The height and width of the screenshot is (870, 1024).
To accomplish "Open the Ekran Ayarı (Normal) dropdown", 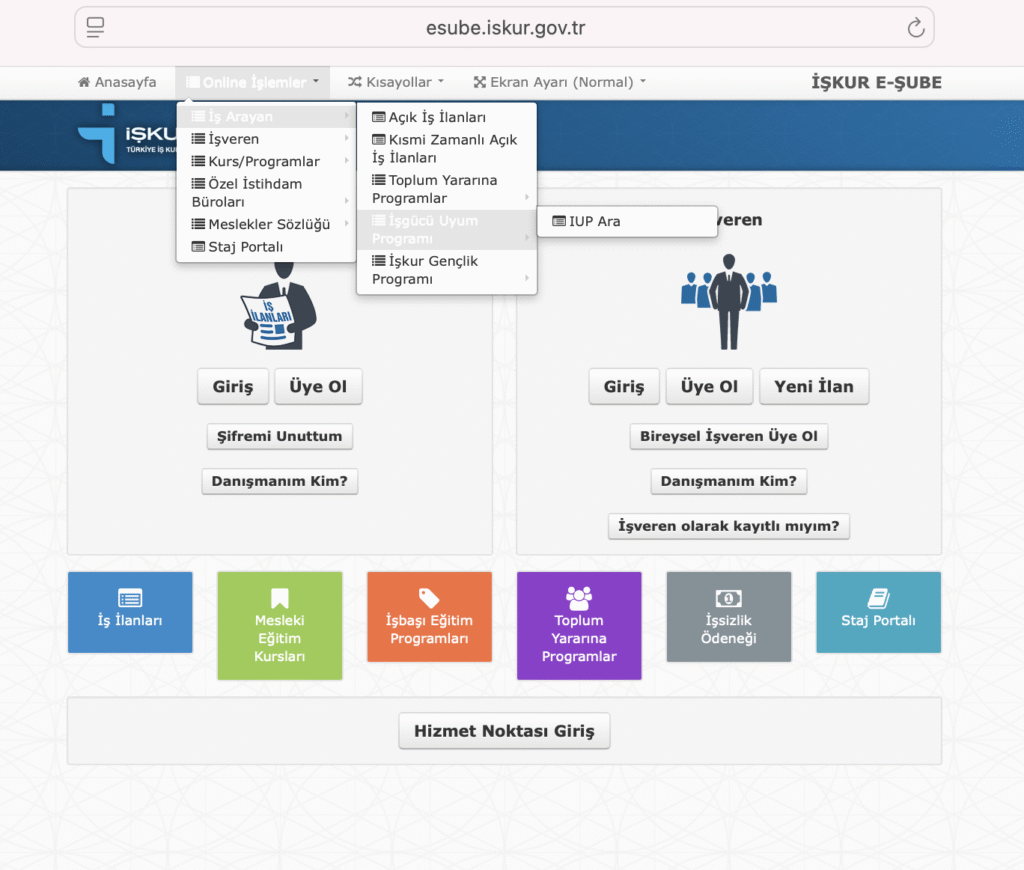I will (560, 82).
